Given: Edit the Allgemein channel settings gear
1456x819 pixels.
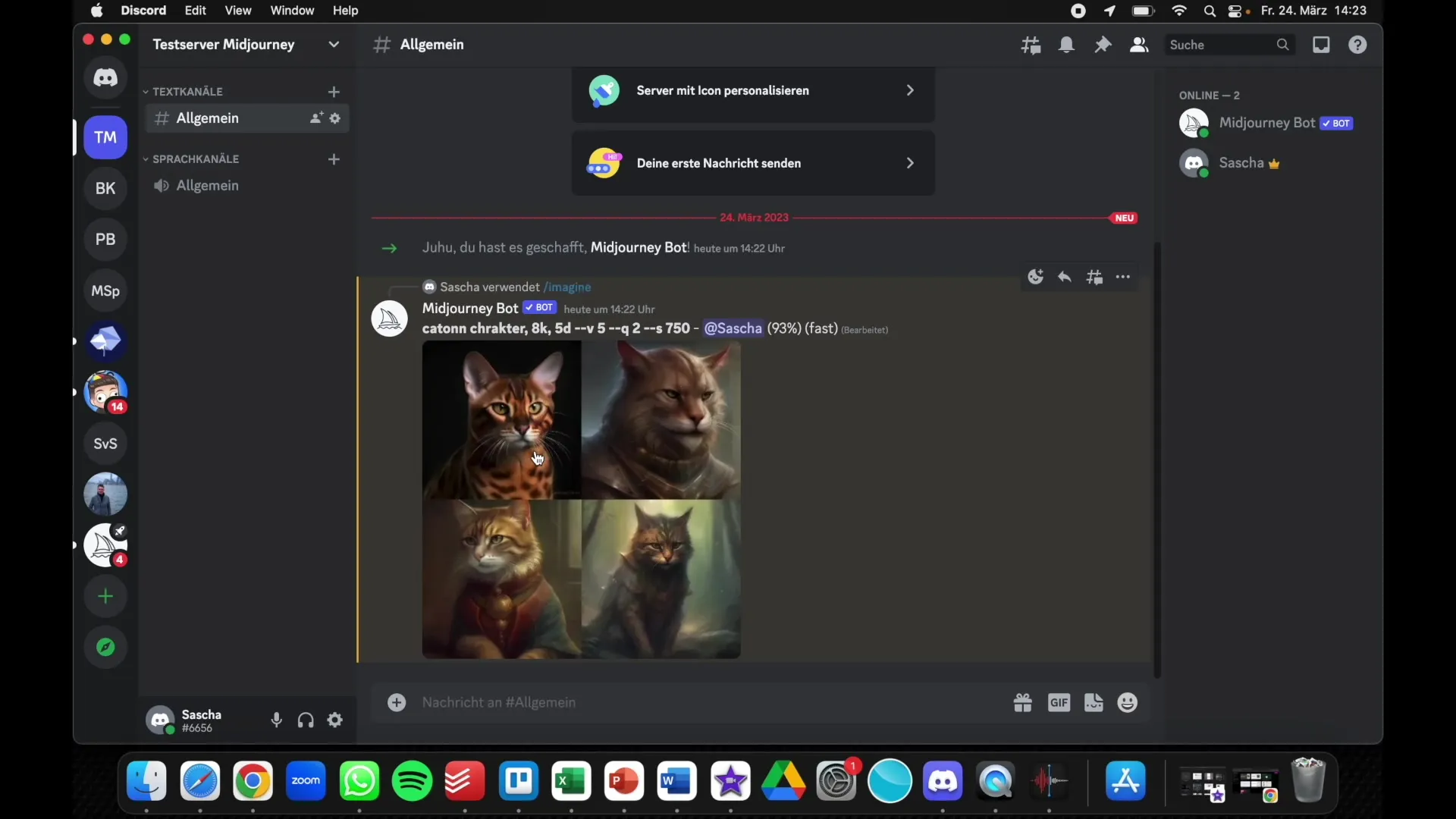Looking at the screenshot, I should 335,118.
